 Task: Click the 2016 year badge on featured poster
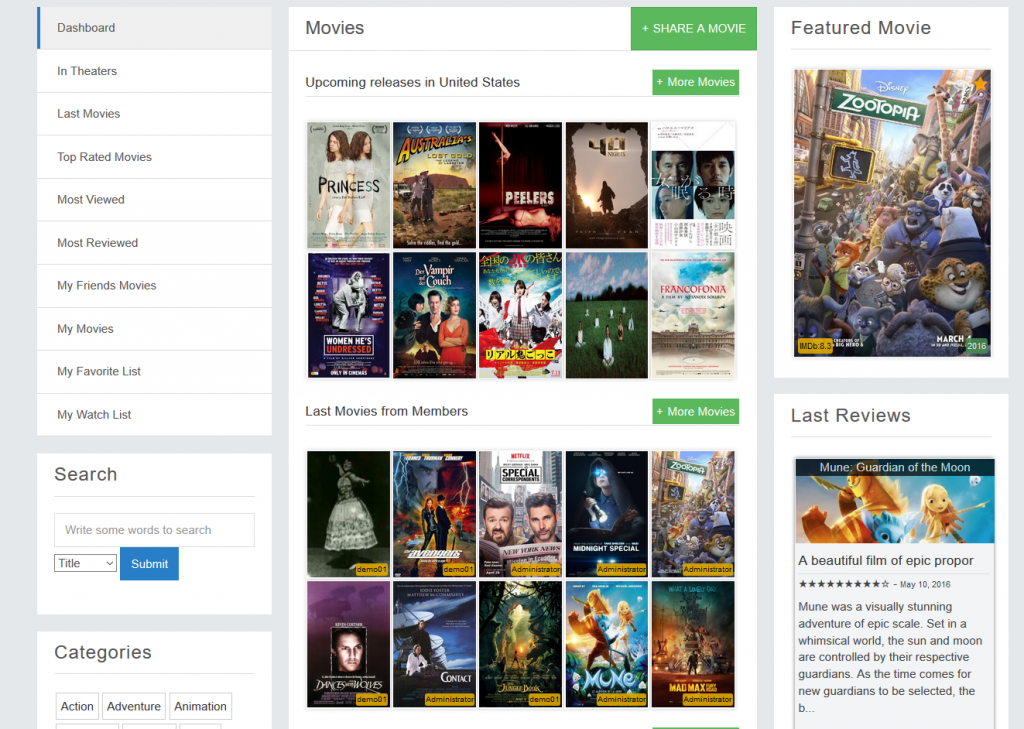(976, 346)
